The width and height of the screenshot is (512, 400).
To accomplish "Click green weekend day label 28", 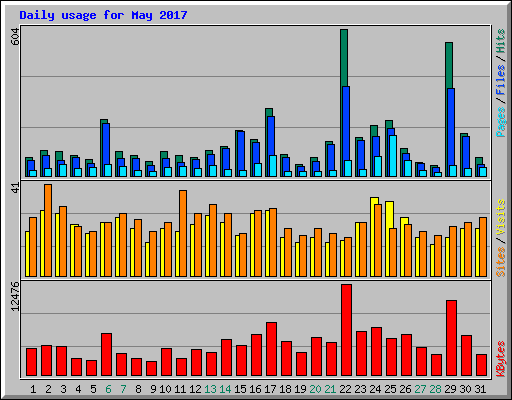I will [x=435, y=389].
